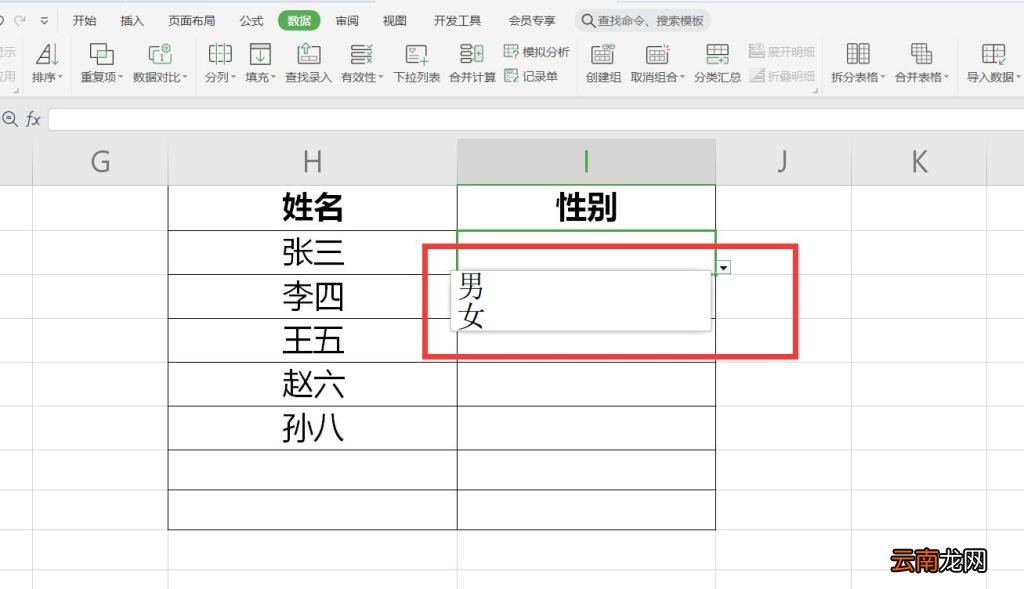
Task: Click Merge Tables (合并表格) icon
Action: [921, 54]
